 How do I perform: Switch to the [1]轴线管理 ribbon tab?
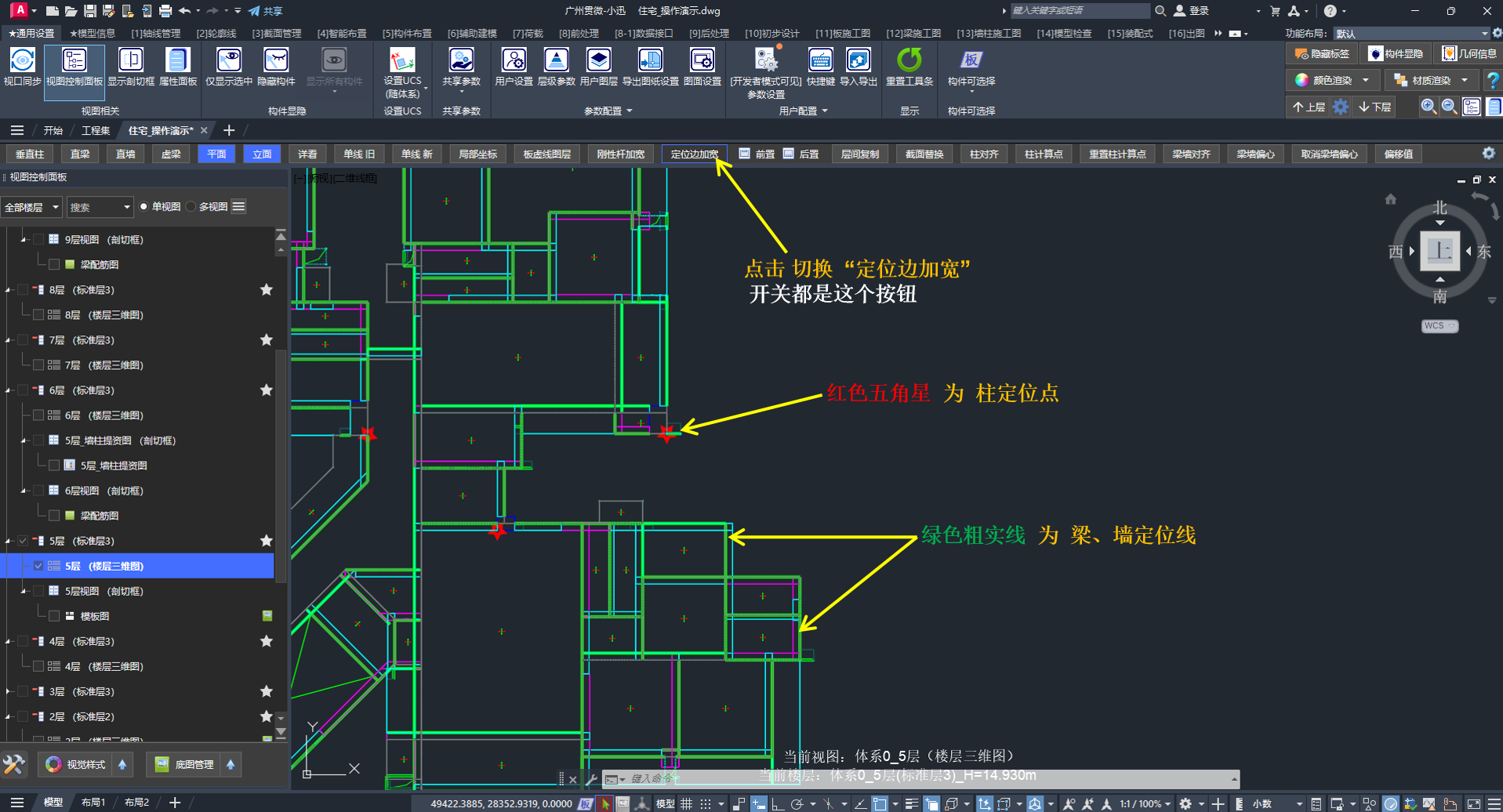(x=155, y=34)
